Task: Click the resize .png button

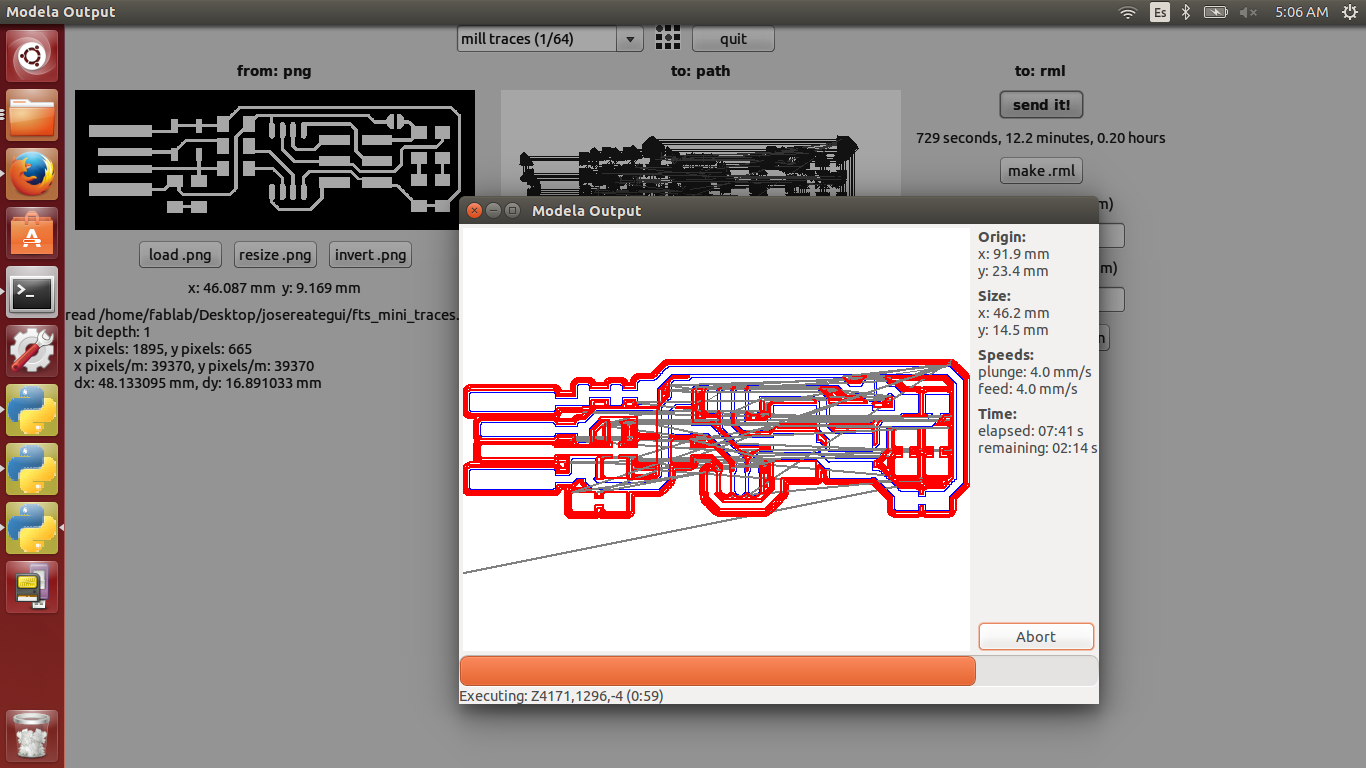Action: 275,255
